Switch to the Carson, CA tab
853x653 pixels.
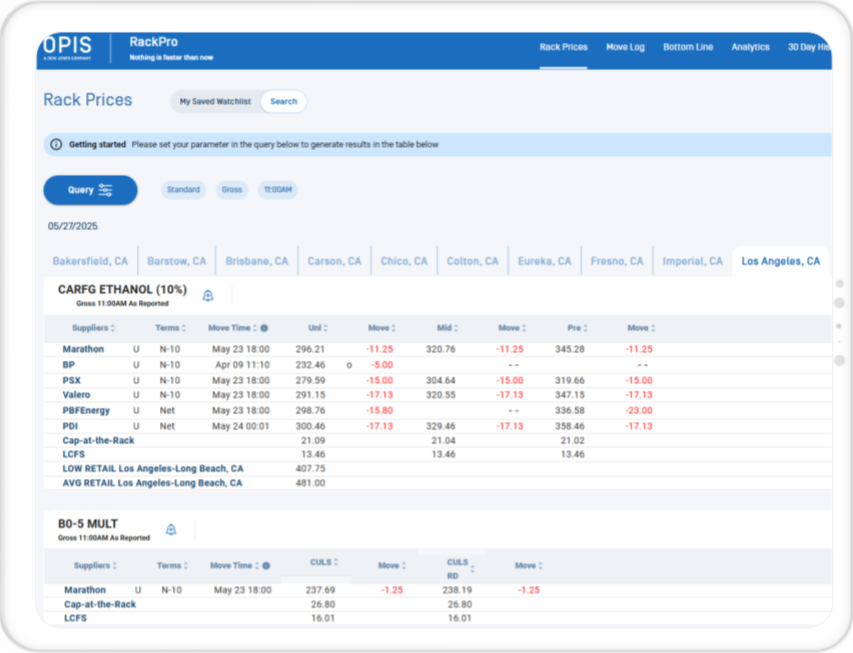pyautogui.click(x=334, y=261)
